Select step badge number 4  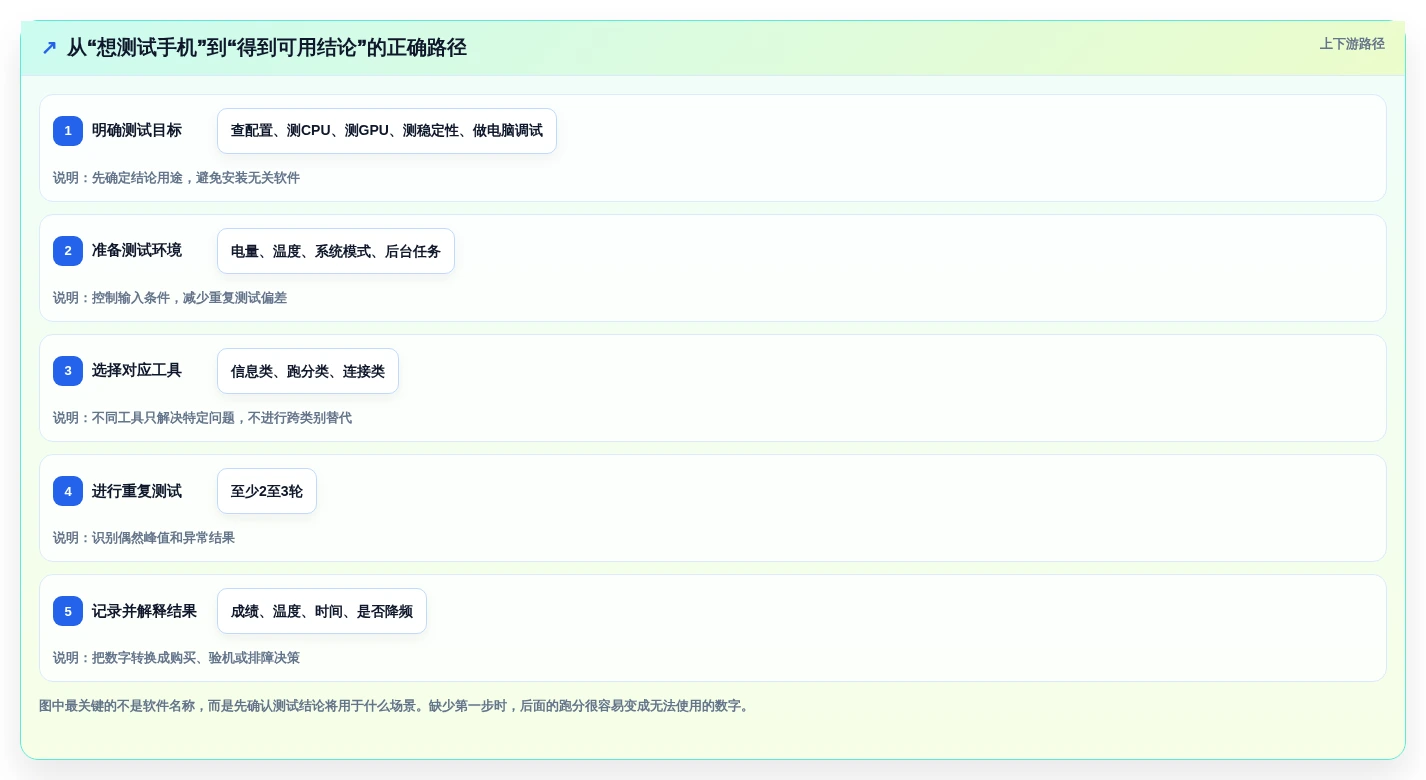(x=68, y=491)
